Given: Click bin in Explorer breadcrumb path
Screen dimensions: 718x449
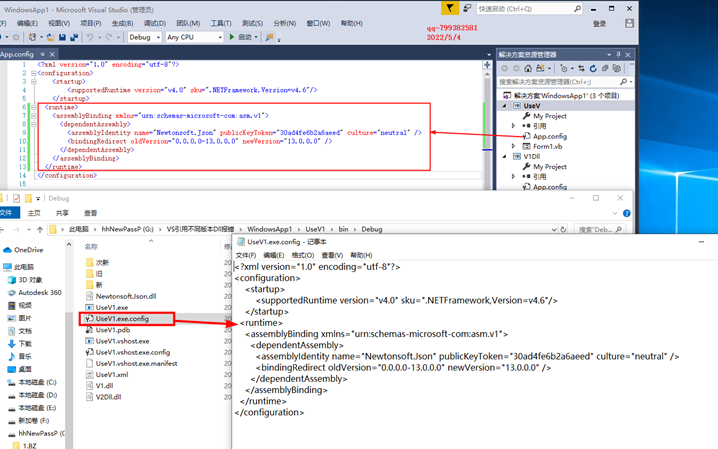Looking at the screenshot, I should click(x=343, y=229).
